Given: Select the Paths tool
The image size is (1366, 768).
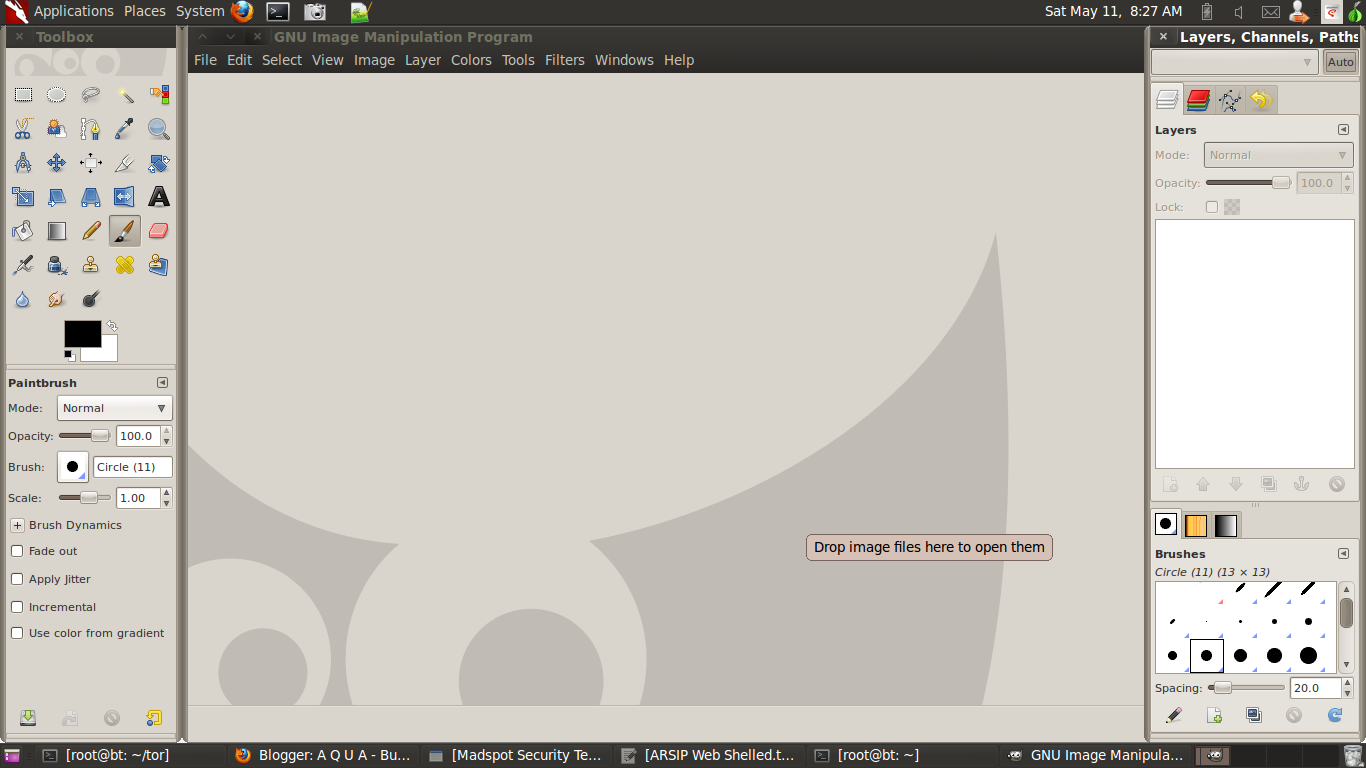Looking at the screenshot, I should (x=91, y=129).
